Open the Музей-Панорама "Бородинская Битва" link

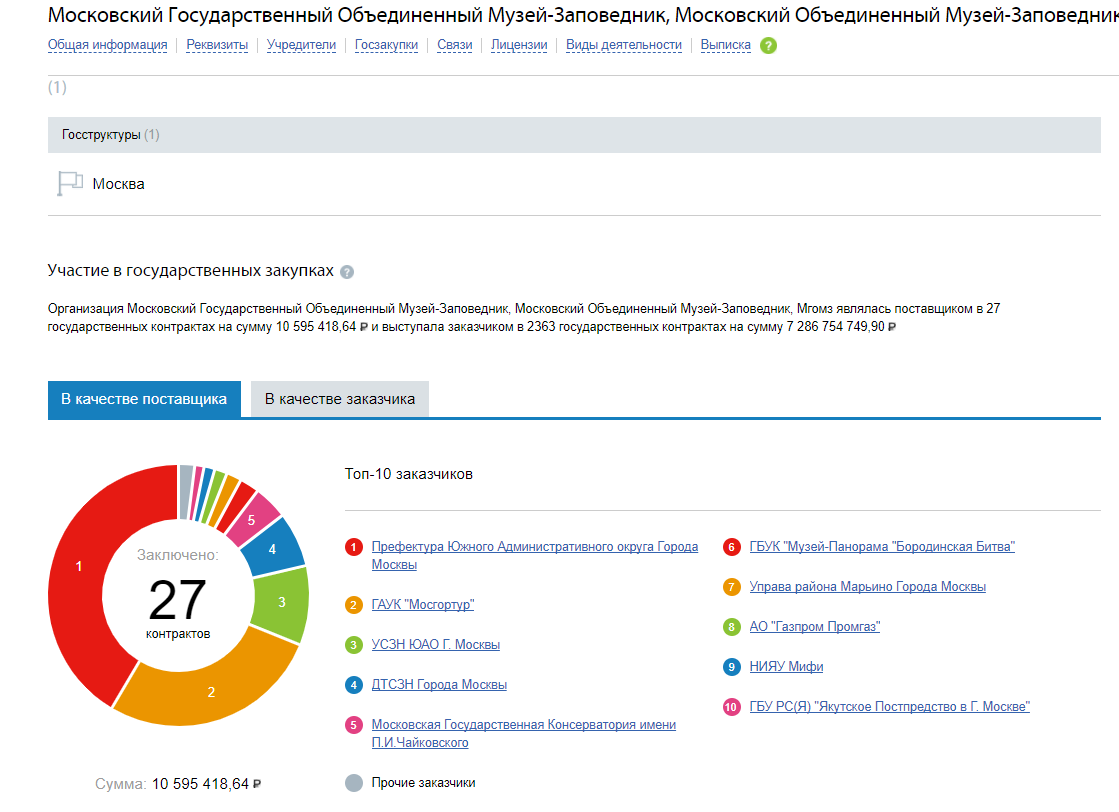pos(882,547)
